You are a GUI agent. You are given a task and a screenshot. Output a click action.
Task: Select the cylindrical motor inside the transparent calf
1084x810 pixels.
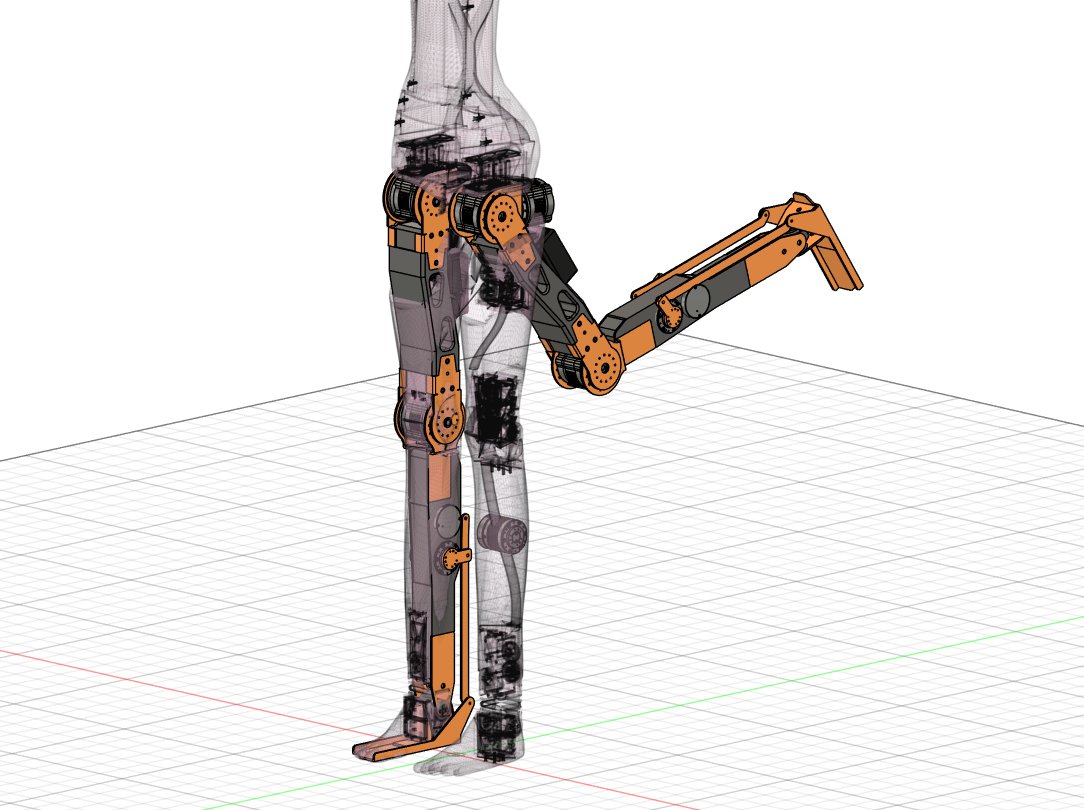click(504, 536)
